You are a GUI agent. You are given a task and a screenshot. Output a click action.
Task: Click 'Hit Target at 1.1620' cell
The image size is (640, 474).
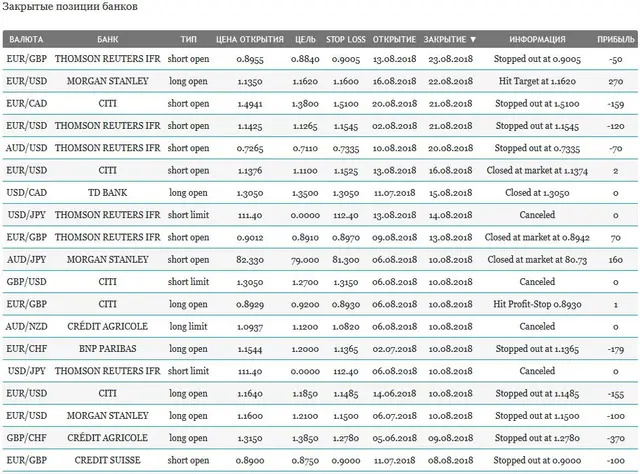[x=537, y=81]
